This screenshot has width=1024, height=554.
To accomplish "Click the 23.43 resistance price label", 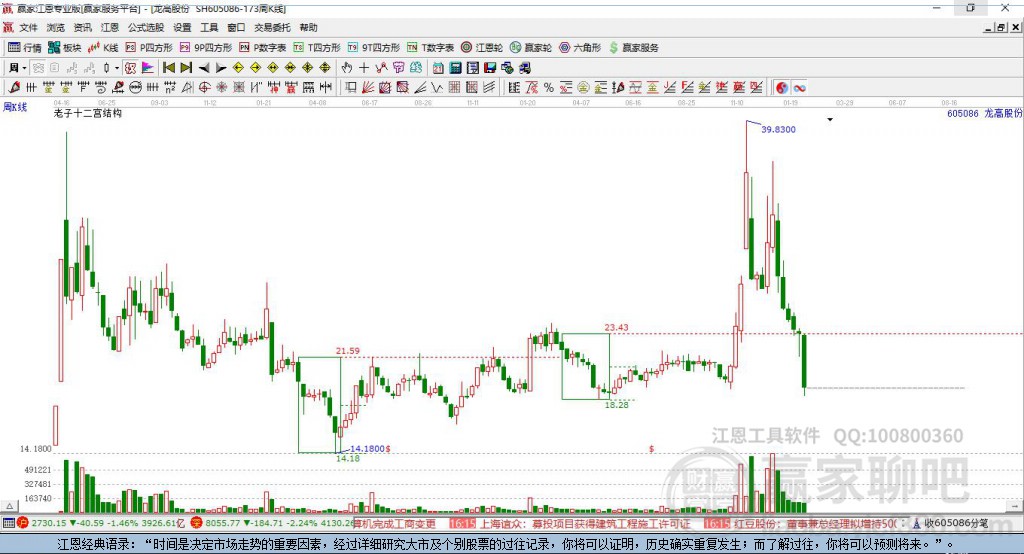I will (616, 327).
